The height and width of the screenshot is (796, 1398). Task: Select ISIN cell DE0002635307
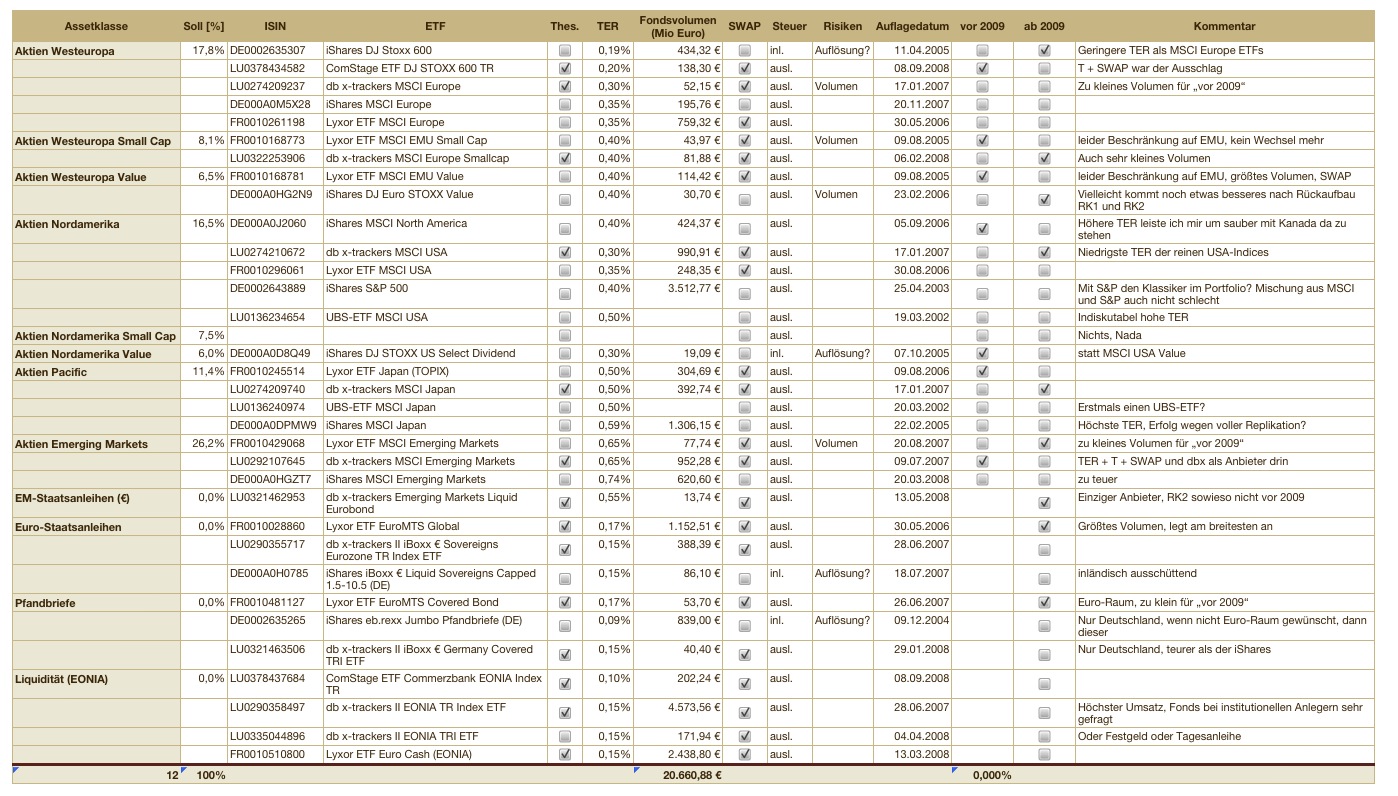[275, 50]
